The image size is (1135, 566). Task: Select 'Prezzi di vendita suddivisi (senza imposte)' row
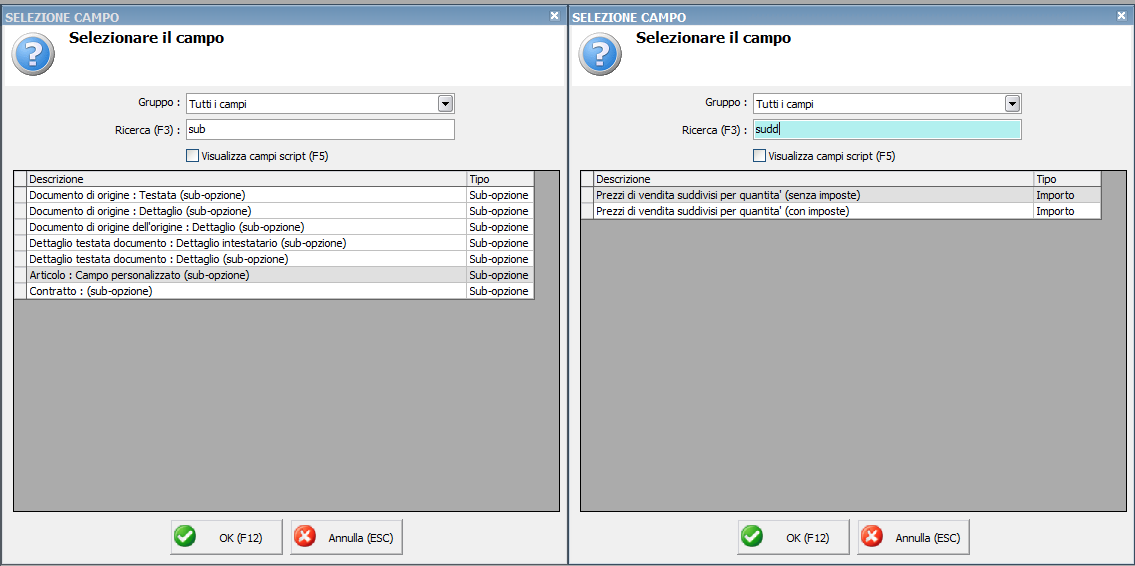842,195
